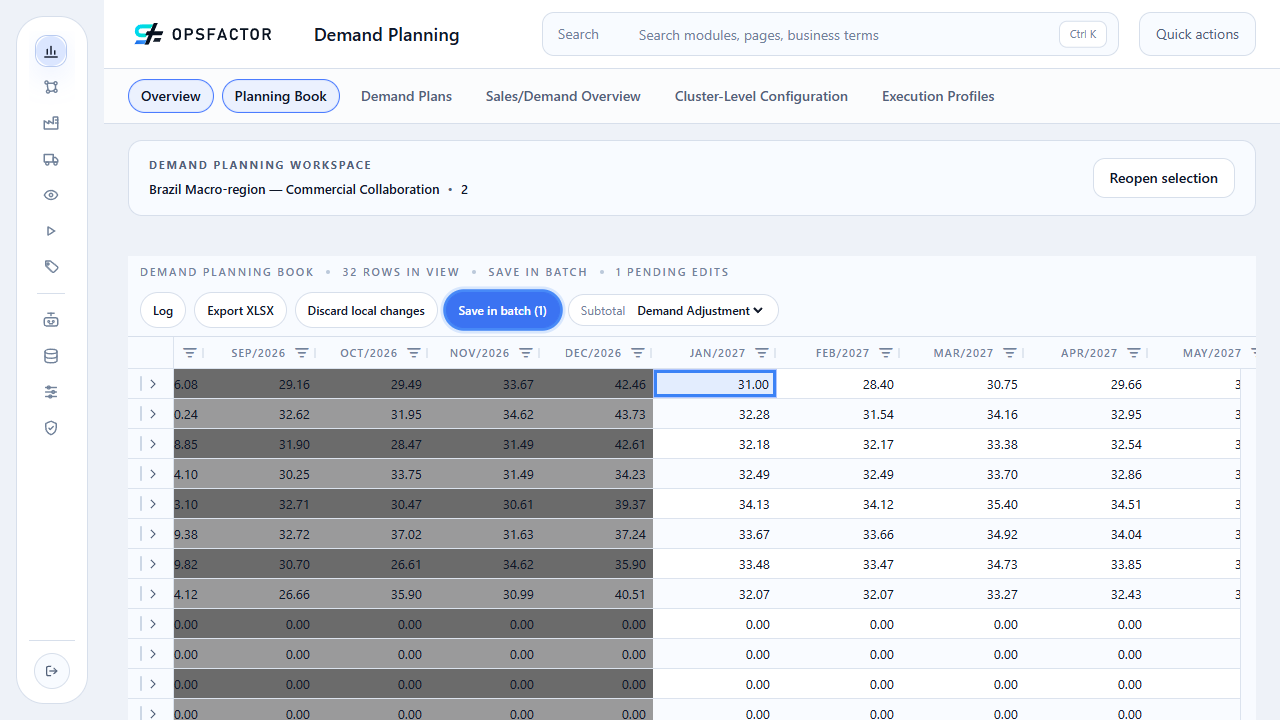Screen dimensions: 1280x720
Task: Open the network nodes sidebar icon
Action: [x=51, y=87]
